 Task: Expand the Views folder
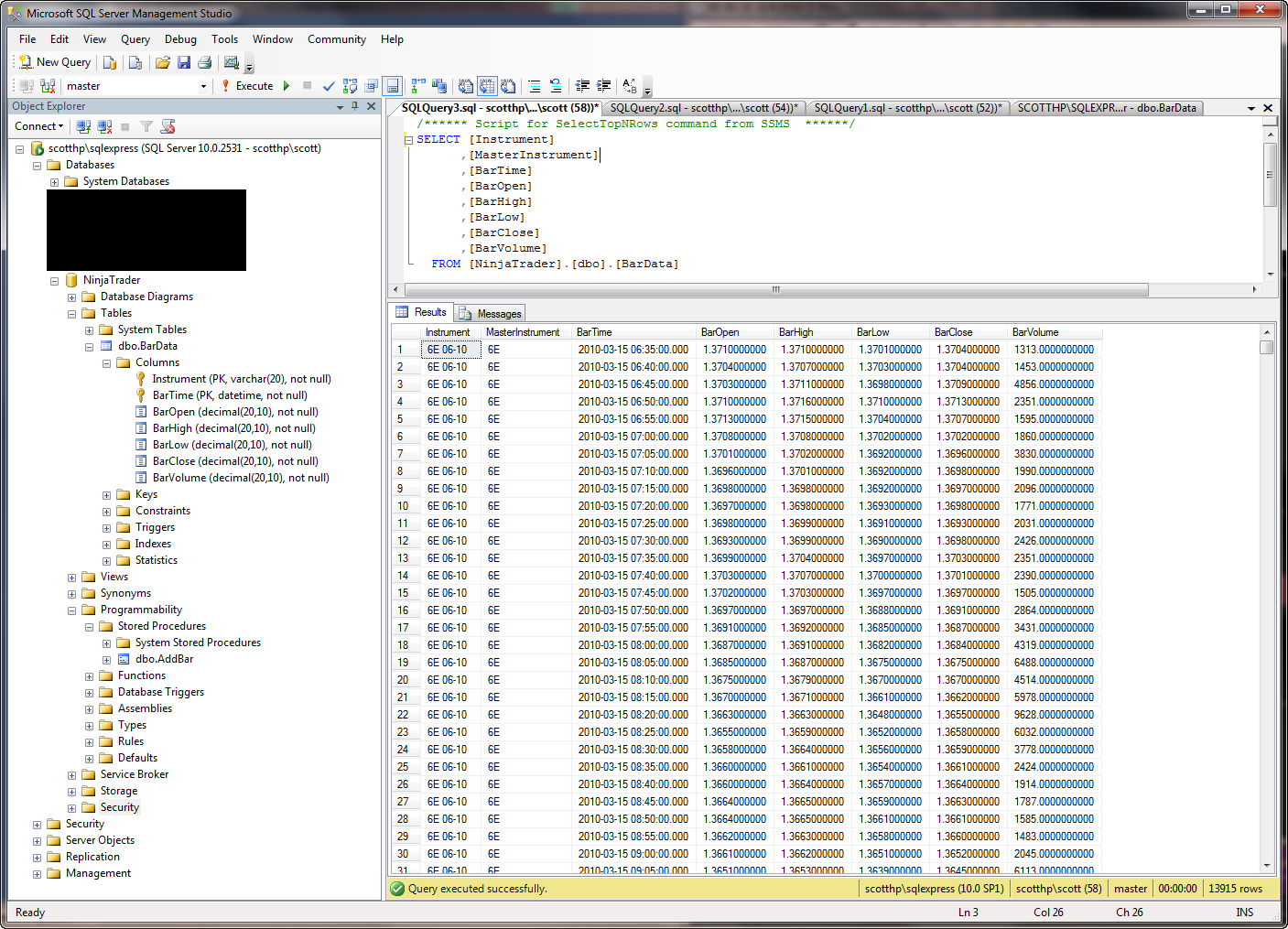pos(71,578)
